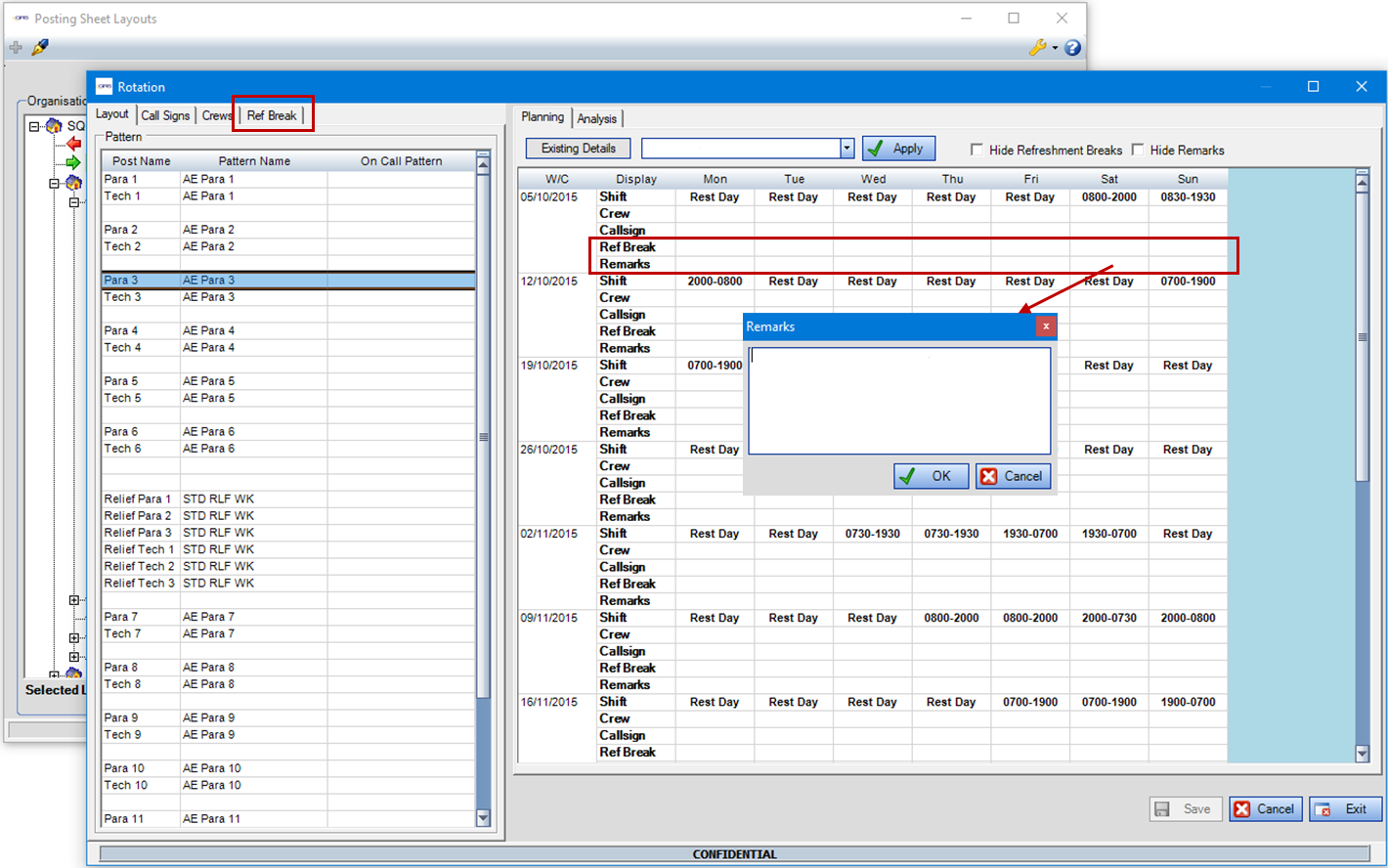
Task: Tick the Hide Remarks checkbox
Action: (1138, 150)
